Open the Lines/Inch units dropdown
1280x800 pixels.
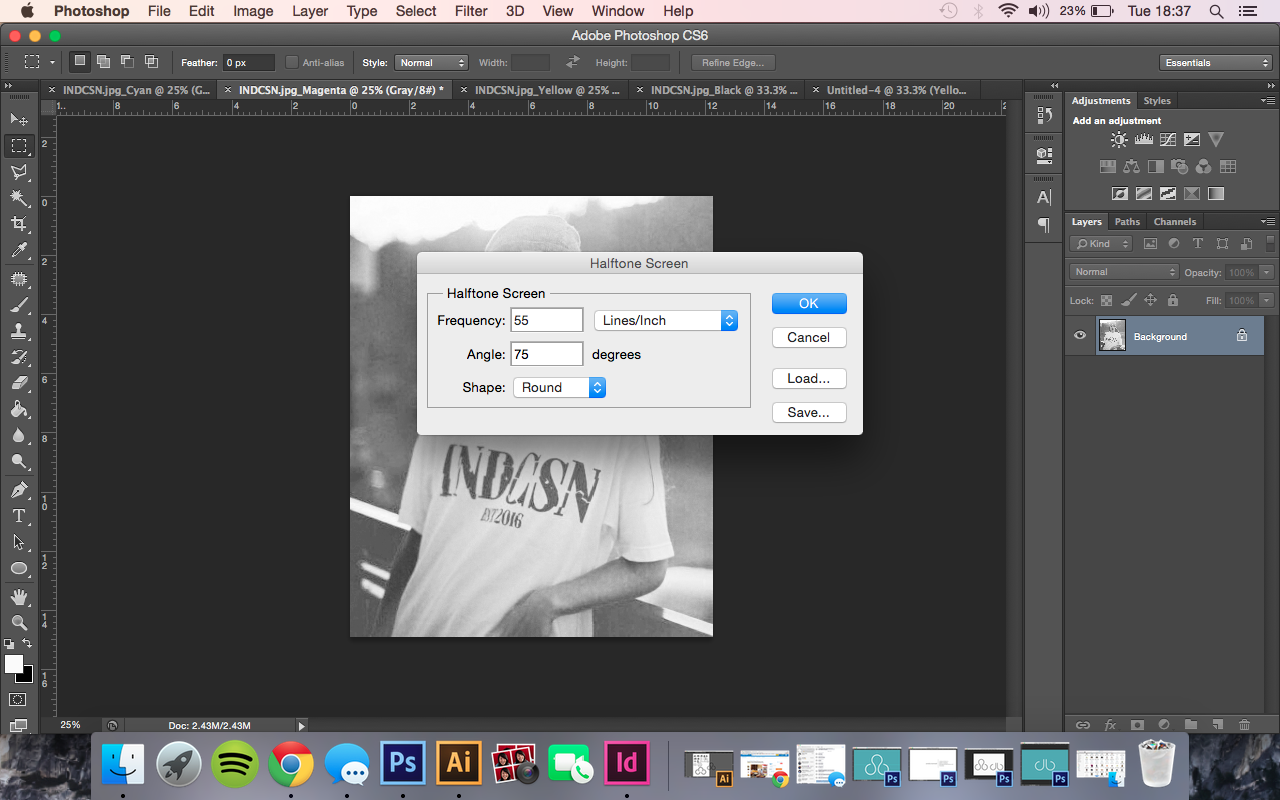pos(666,320)
